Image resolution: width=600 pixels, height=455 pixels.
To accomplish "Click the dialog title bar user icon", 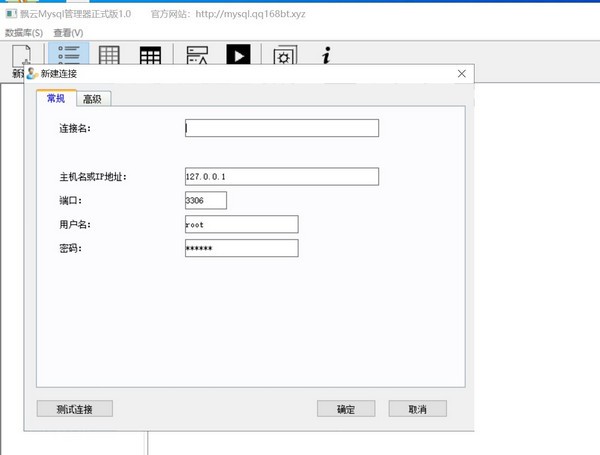I will [x=32, y=74].
